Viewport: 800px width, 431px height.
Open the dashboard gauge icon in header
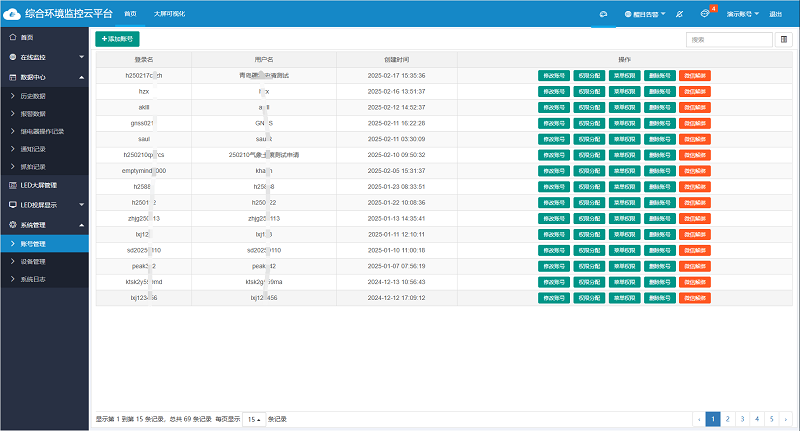[603, 14]
